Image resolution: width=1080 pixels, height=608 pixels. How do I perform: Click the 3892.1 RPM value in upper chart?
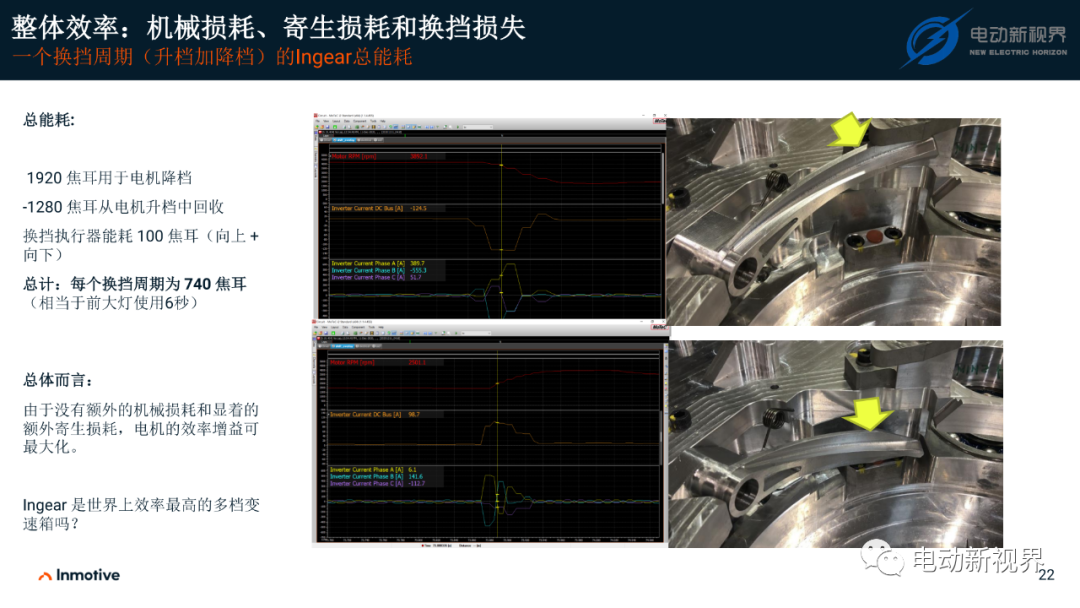point(419,156)
